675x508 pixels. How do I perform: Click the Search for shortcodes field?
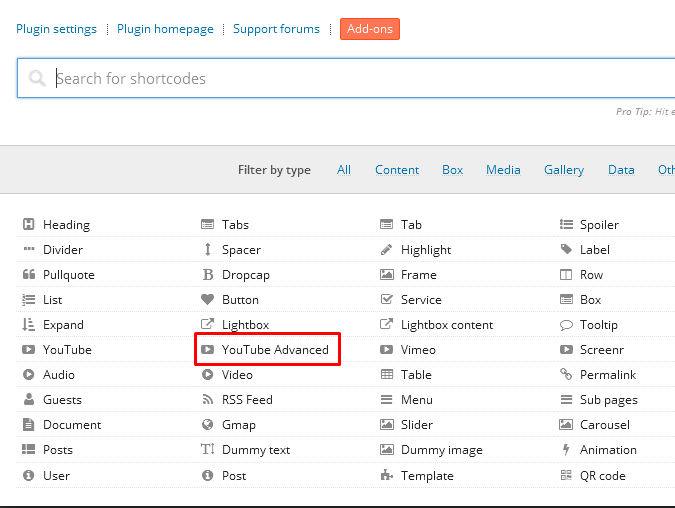click(350, 79)
